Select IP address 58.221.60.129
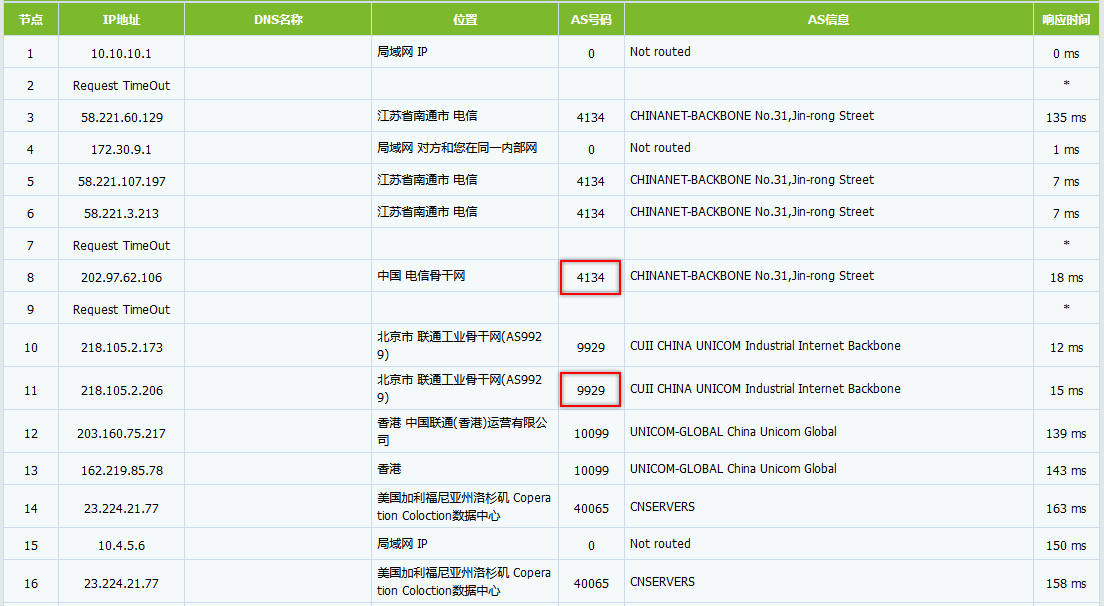The width and height of the screenshot is (1104, 606). point(121,117)
